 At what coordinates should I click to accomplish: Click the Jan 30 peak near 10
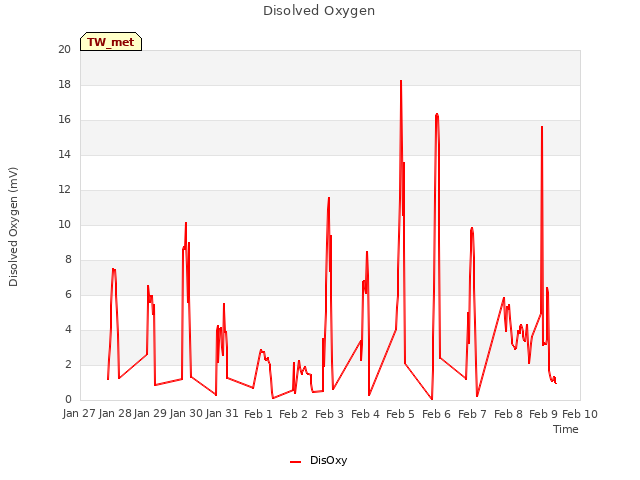click(x=186, y=223)
